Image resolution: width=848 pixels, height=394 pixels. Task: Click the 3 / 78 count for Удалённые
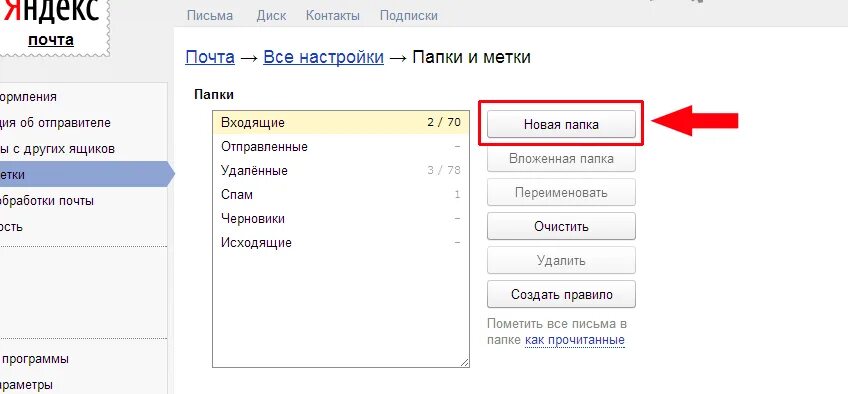[x=443, y=170]
